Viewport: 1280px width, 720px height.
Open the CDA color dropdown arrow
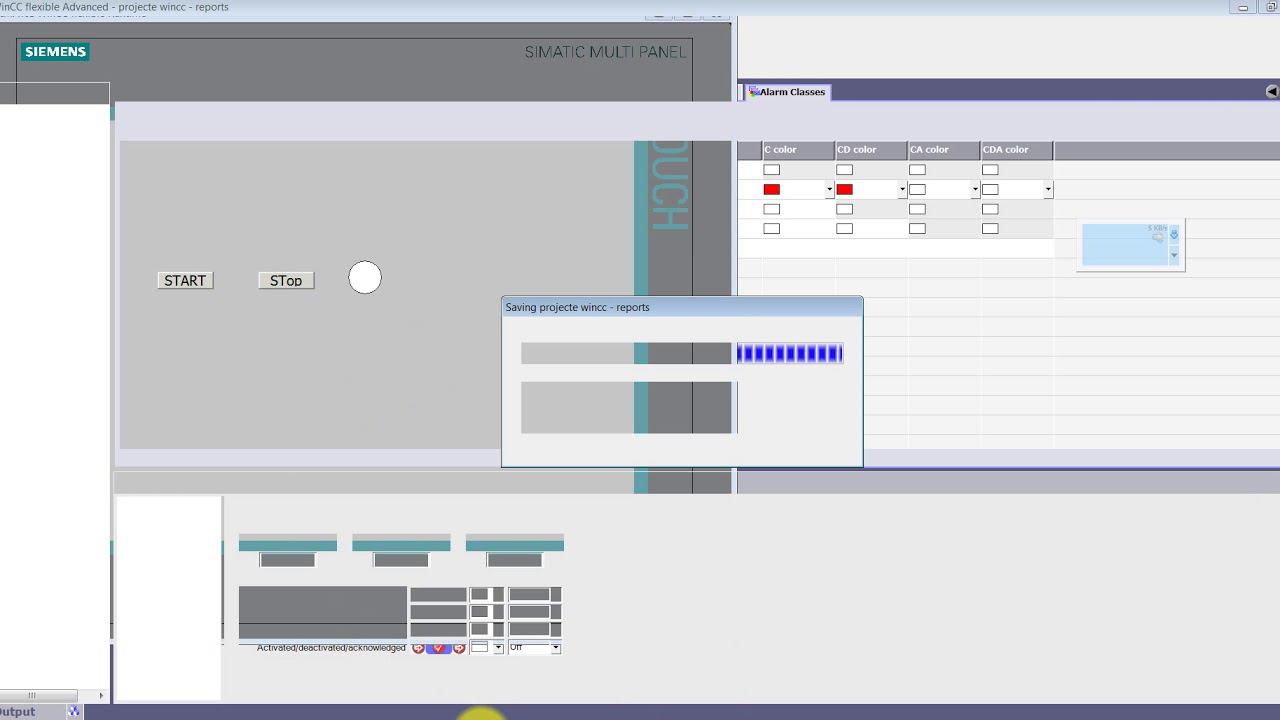pyautogui.click(x=1048, y=189)
